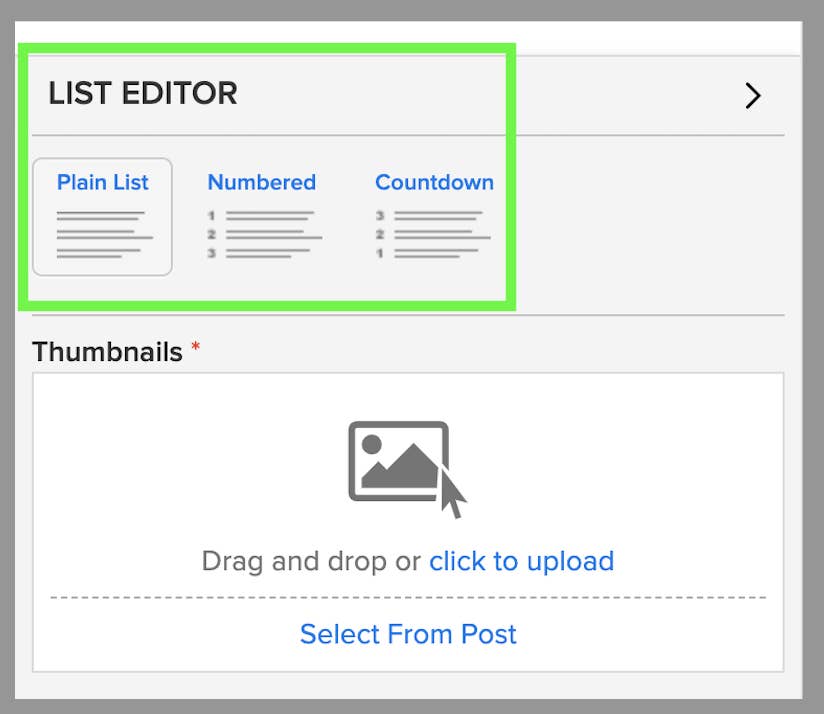The height and width of the screenshot is (714, 824).
Task: Click the cursor arrow on the upload icon
Action: (452, 494)
